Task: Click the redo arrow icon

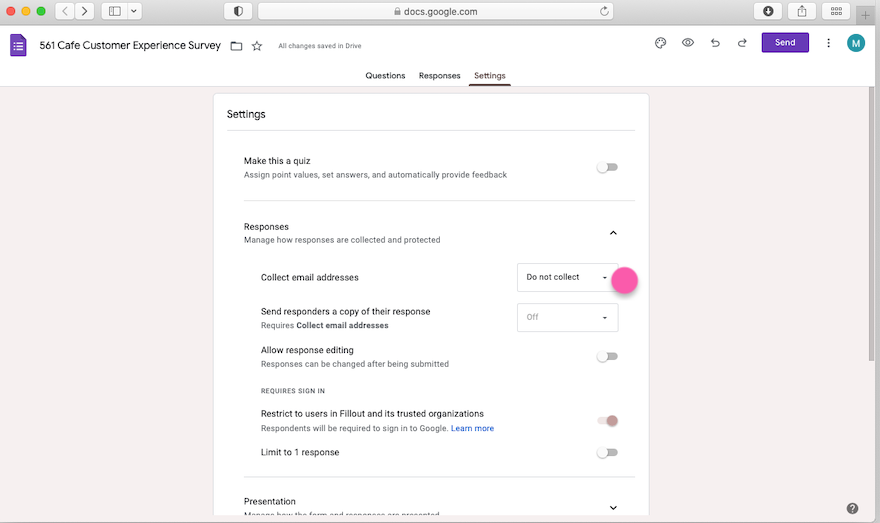Action: [x=742, y=43]
